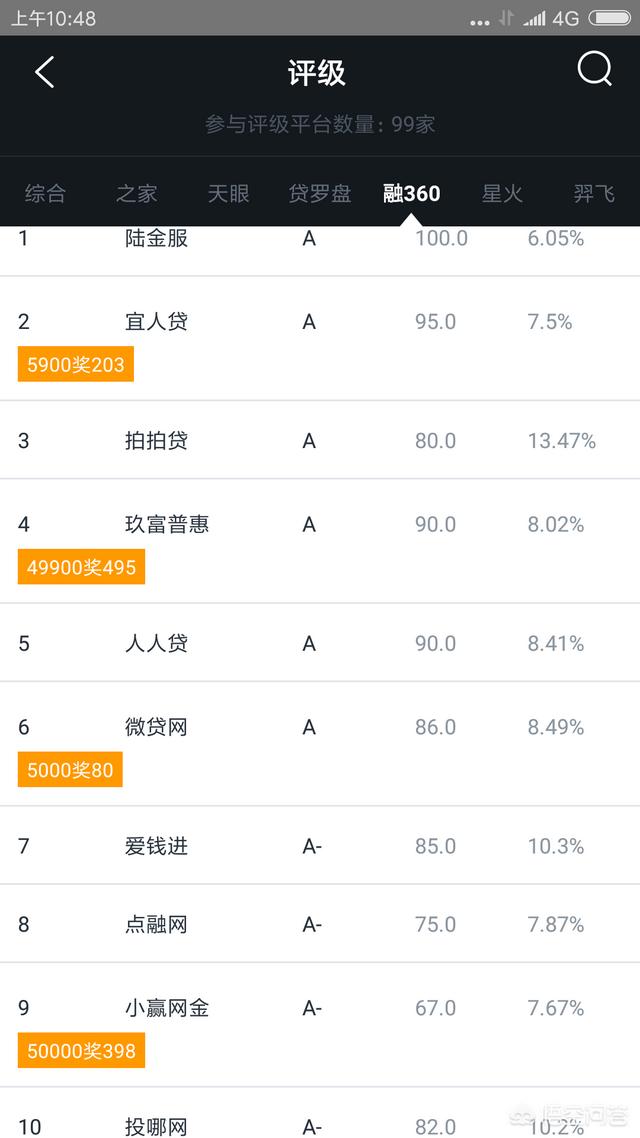Tap the 融360 active tab
640x1138 pixels.
[411, 194]
